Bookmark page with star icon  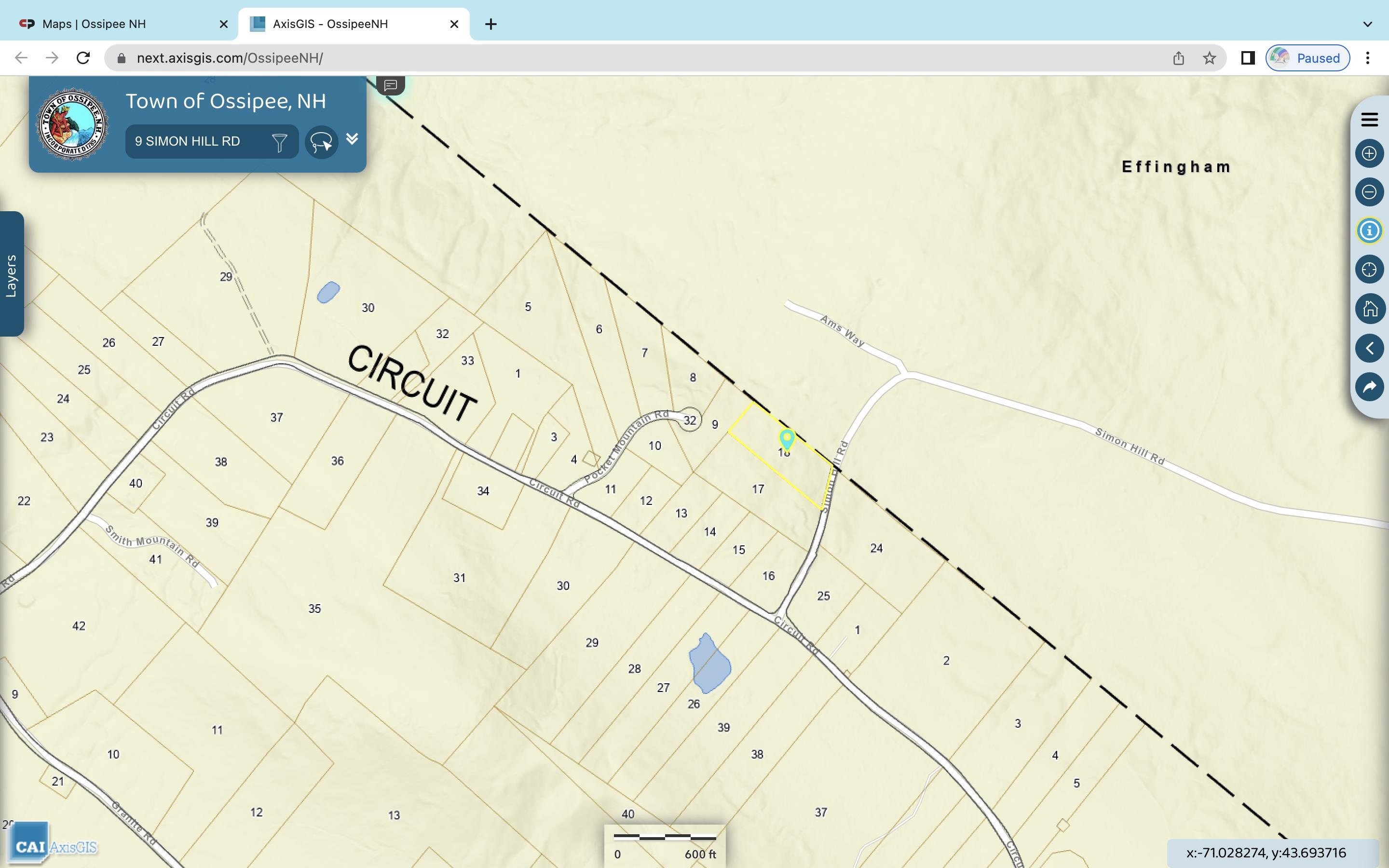1210,58
